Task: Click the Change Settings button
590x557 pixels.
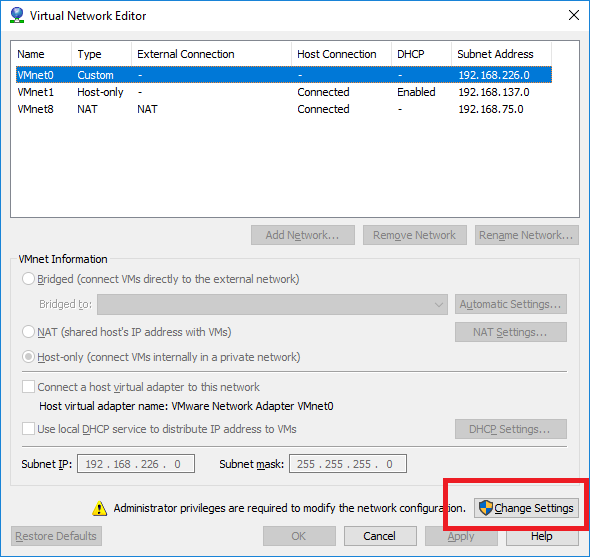Action: pos(526,508)
